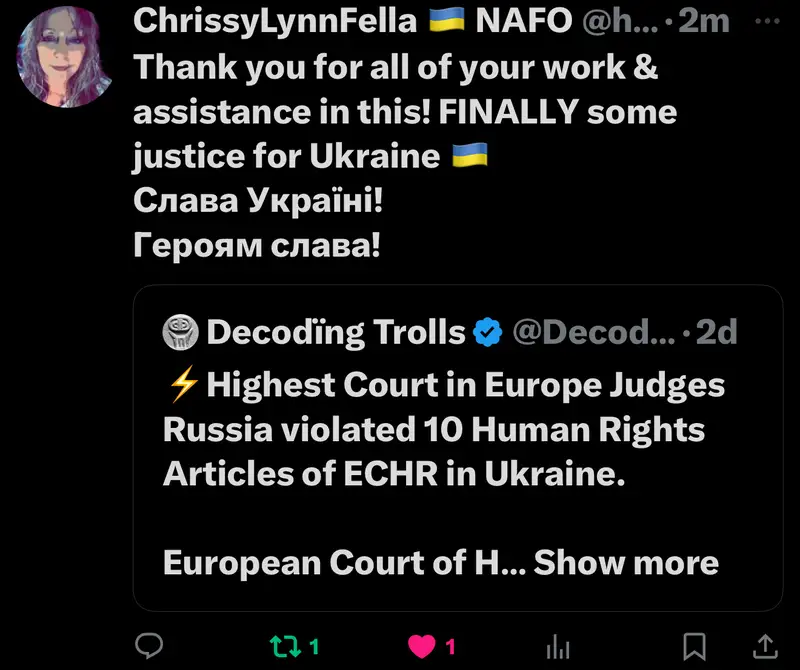Open the ChrissyLynnFella NAFO display name
This screenshot has height=670, width=800.
[353, 21]
